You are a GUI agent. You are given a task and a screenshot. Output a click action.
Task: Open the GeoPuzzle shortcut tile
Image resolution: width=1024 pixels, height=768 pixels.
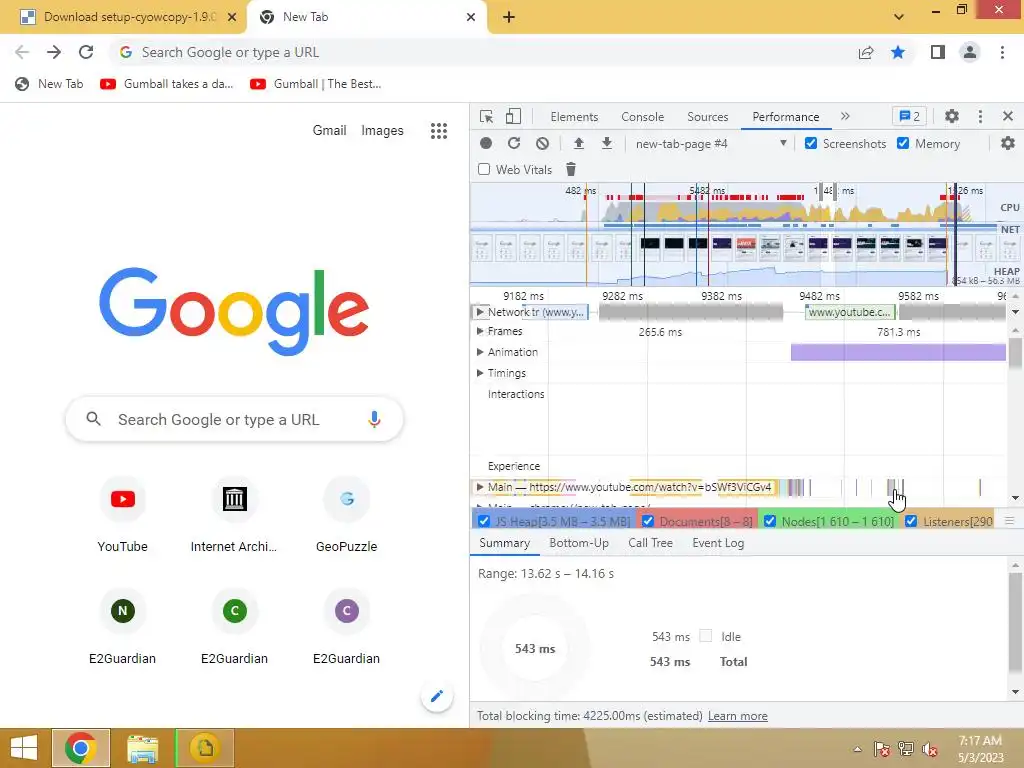(x=347, y=516)
